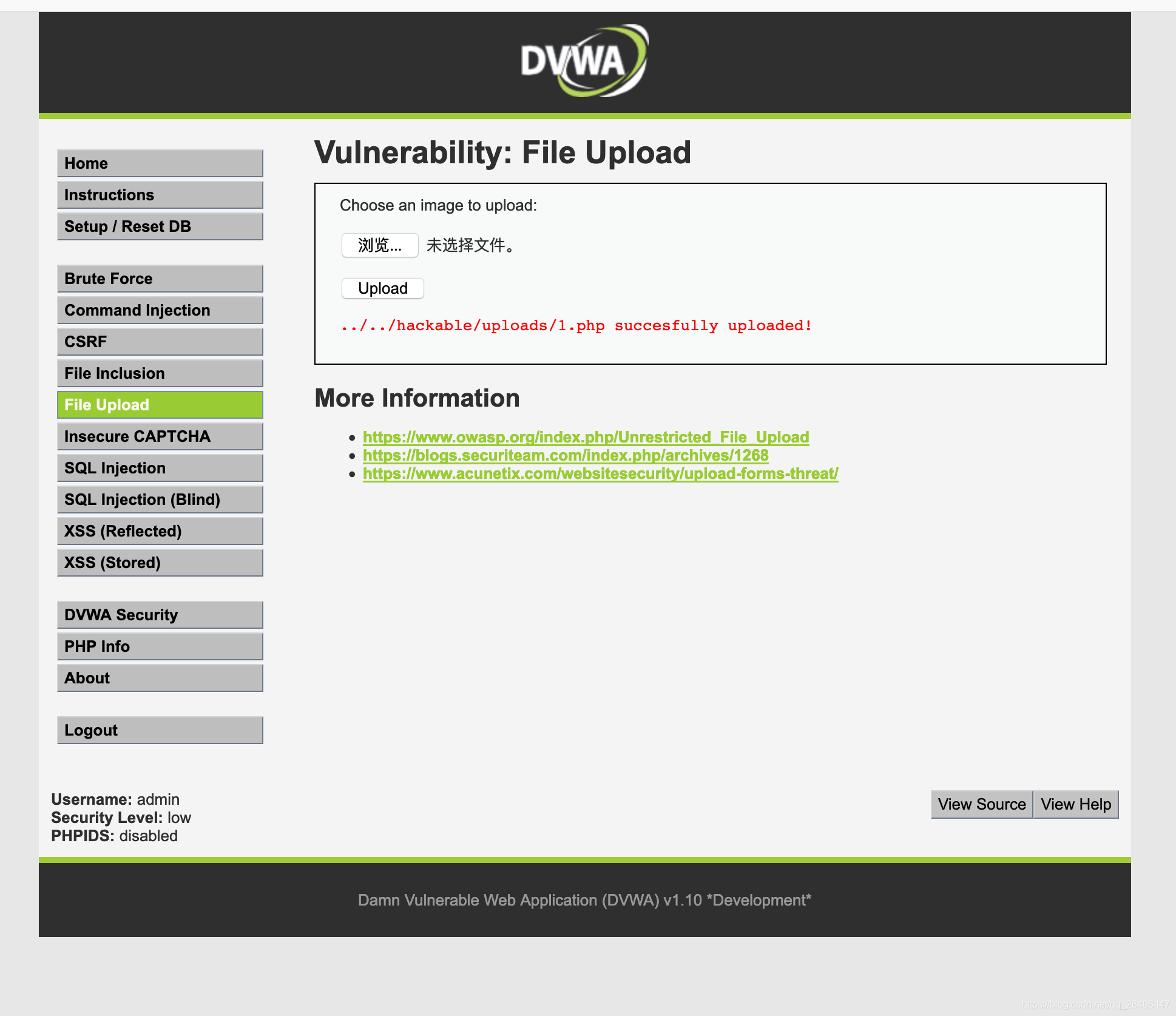Open DVWA Security settings page
This screenshot has width=1176, height=1016.
[160, 615]
